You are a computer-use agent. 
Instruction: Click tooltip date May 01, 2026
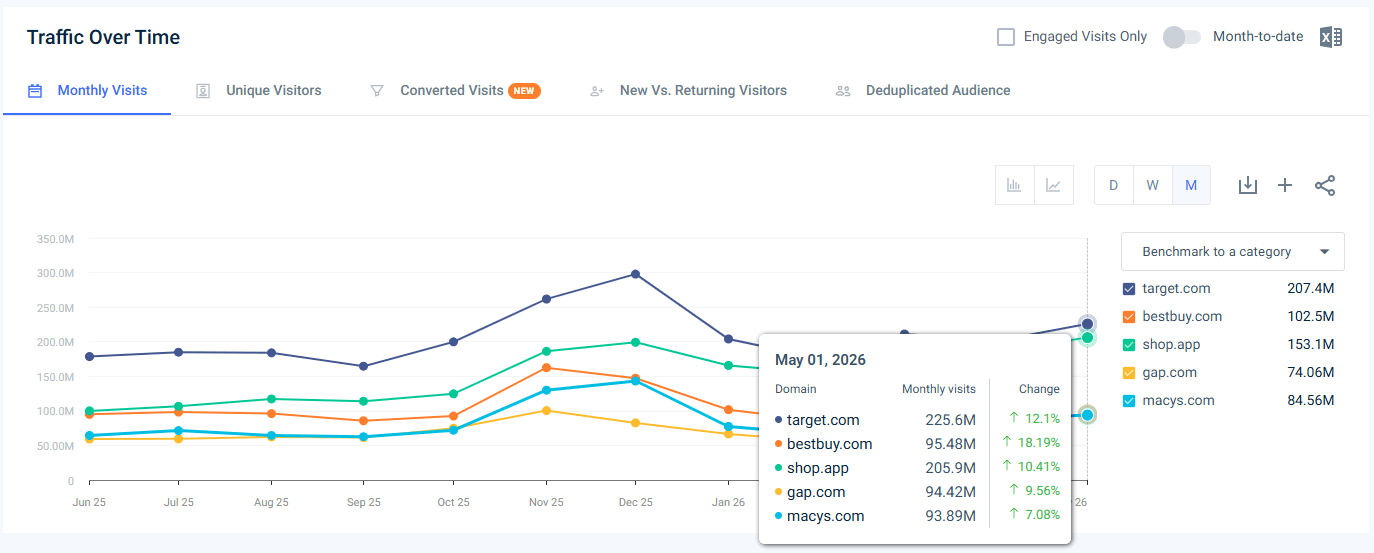[x=820, y=360]
